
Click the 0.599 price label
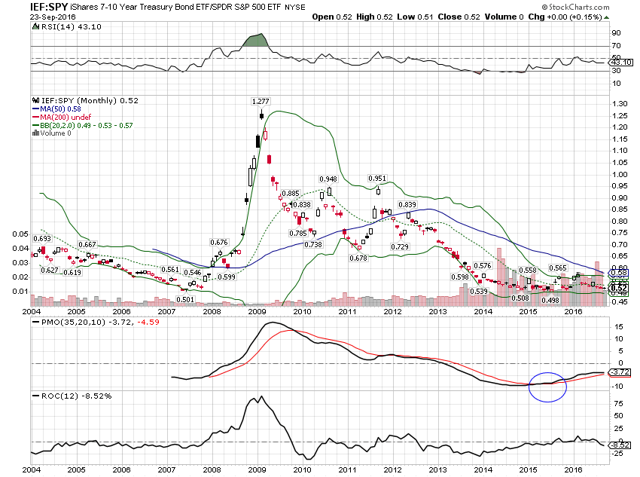227,277
